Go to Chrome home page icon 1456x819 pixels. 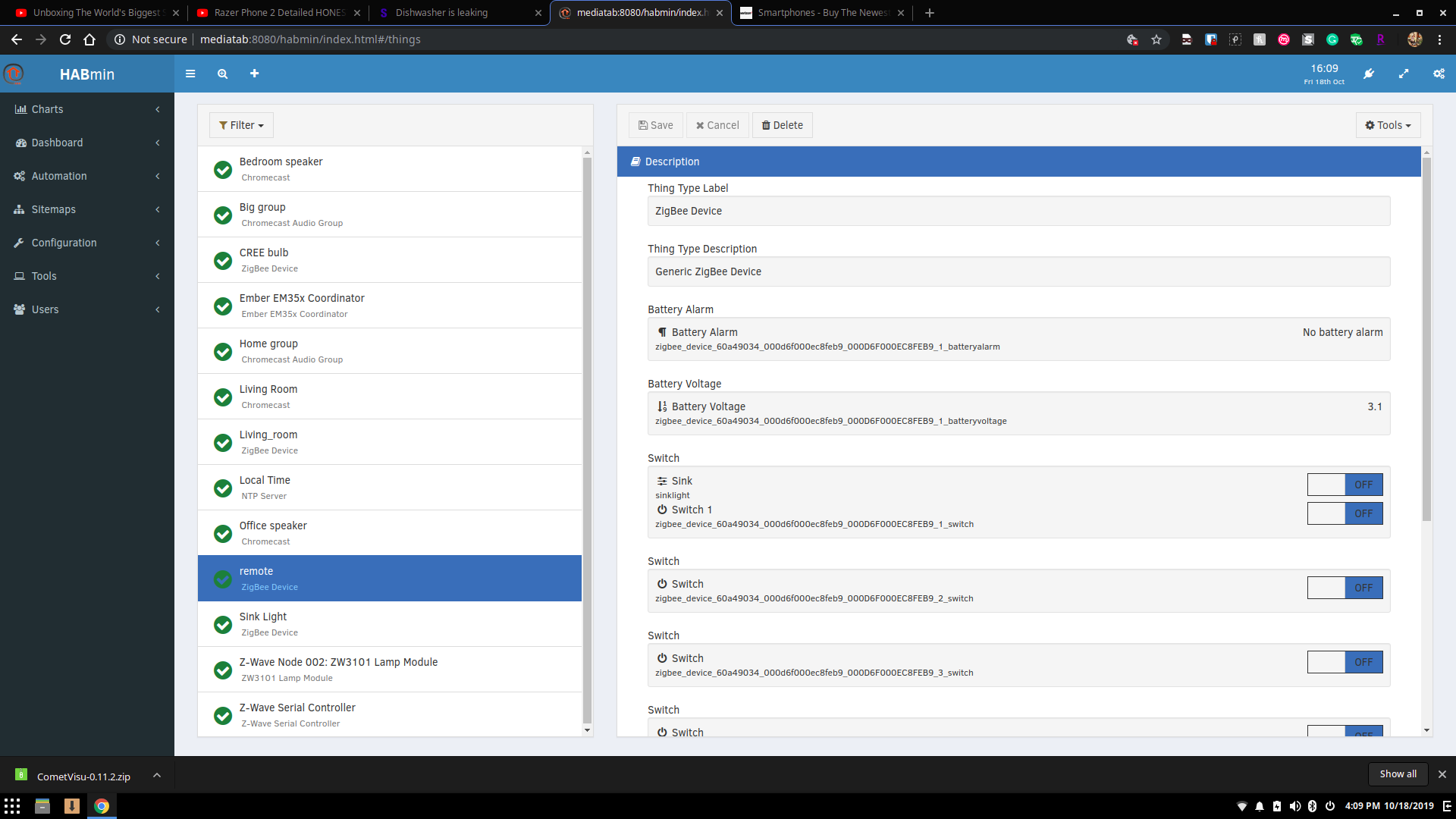(x=89, y=39)
